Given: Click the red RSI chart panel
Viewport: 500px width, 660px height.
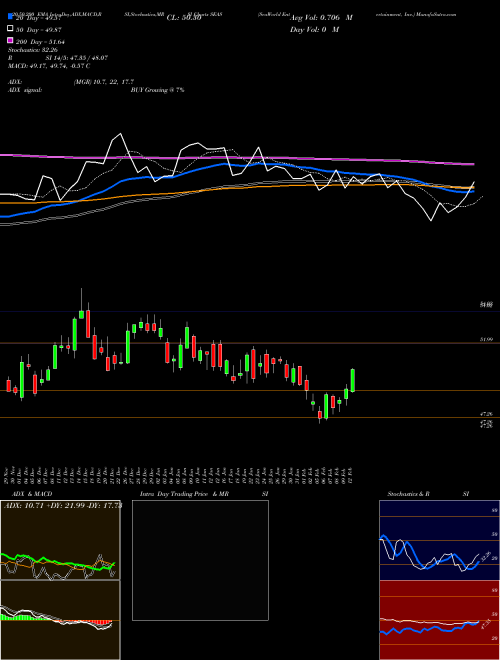Looking at the screenshot, I should click(x=439, y=620).
